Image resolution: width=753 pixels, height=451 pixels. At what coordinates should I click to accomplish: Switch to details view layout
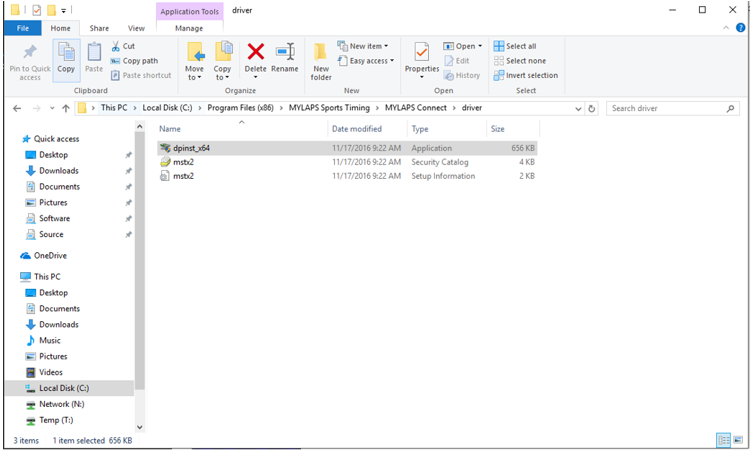[x=723, y=440]
